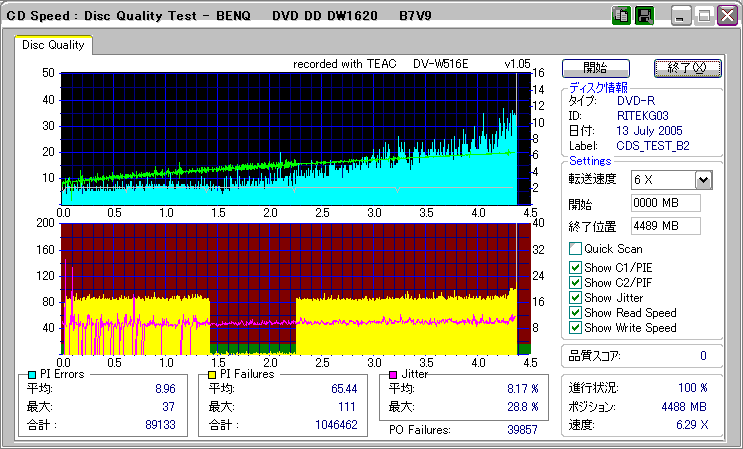The width and height of the screenshot is (743, 449).
Task: Enable the Quick Scan checkbox
Action: 574,249
